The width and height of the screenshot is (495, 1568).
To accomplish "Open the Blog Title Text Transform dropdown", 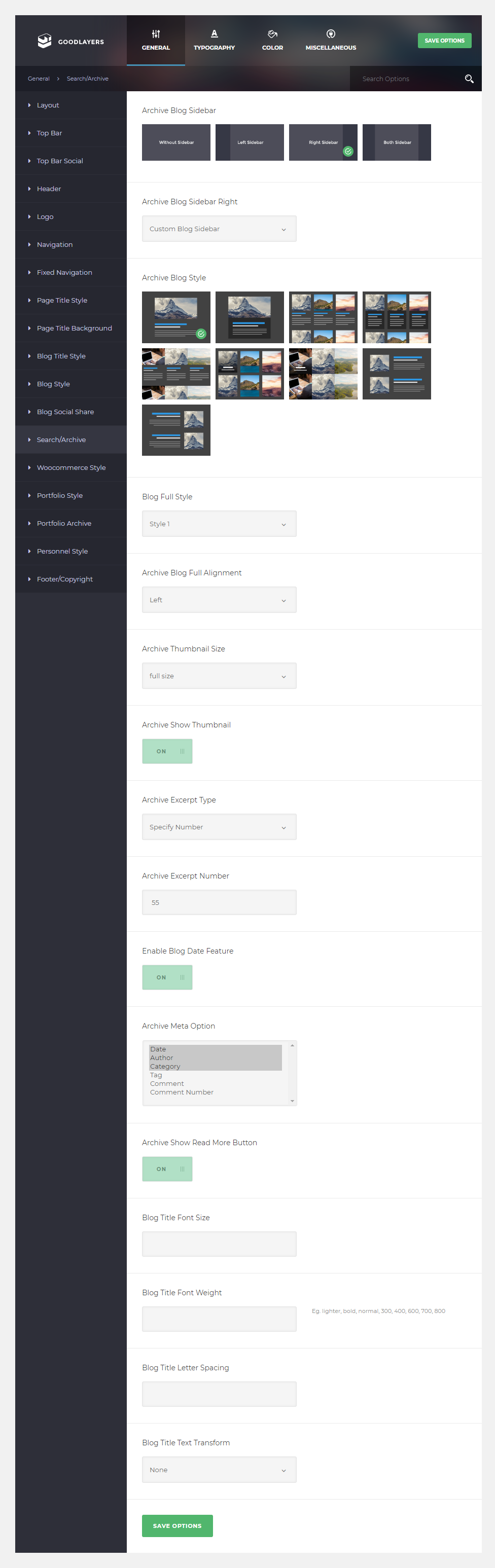I will [219, 1469].
